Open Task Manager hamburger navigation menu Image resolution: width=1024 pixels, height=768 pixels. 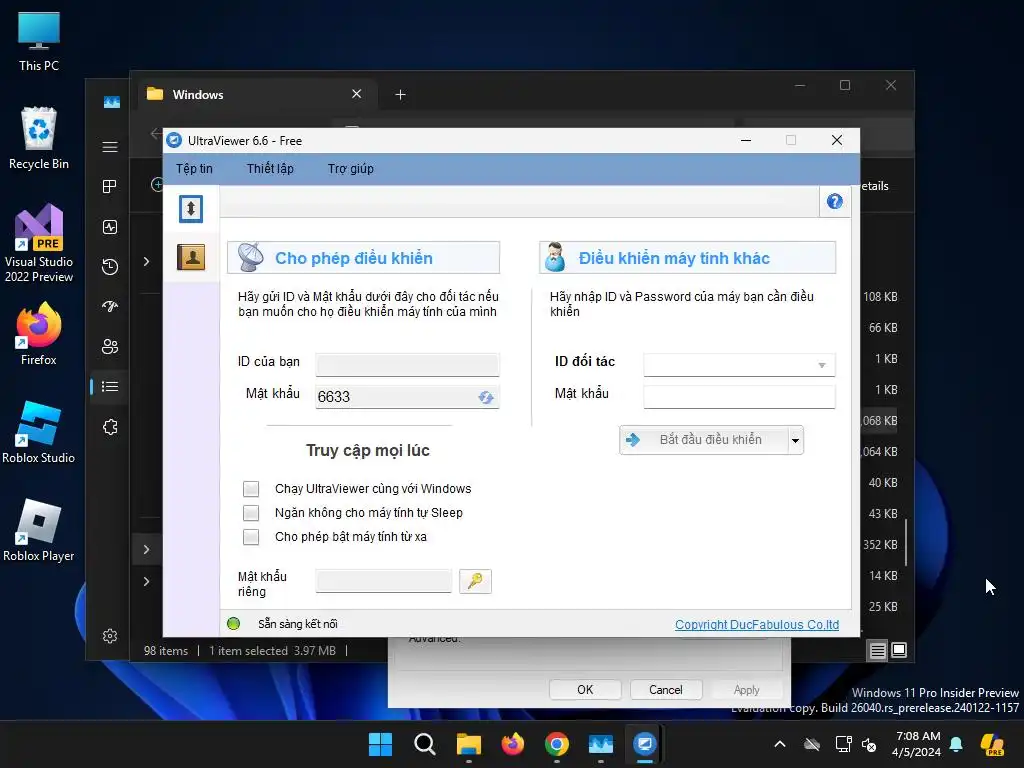click(x=110, y=147)
